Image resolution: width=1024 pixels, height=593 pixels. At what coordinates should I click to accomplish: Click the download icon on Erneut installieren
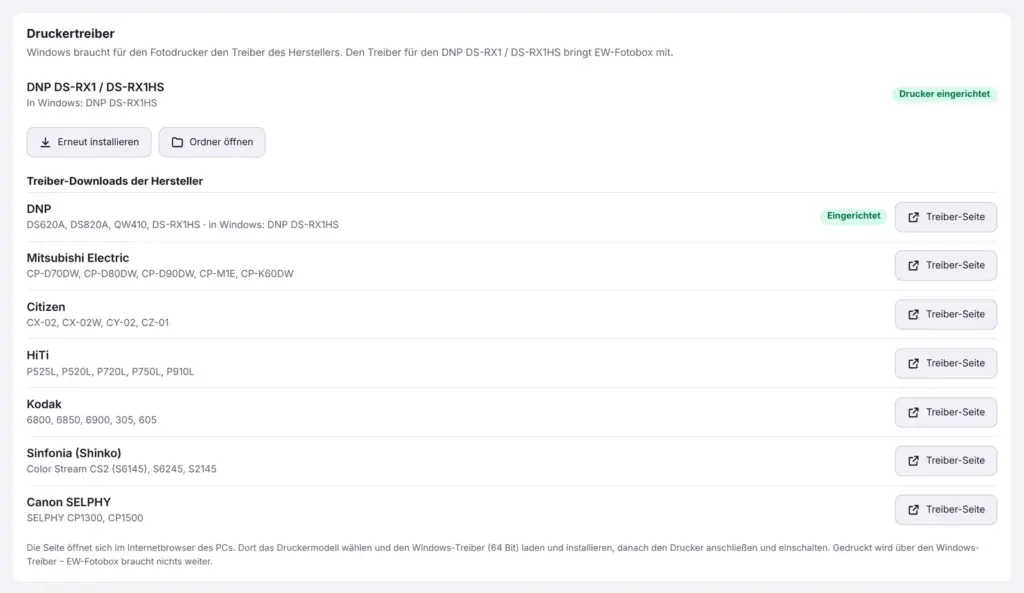pos(45,142)
